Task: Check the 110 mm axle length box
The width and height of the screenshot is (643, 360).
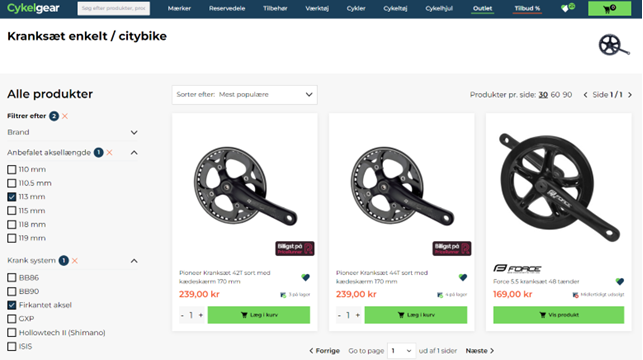Action: (12, 169)
